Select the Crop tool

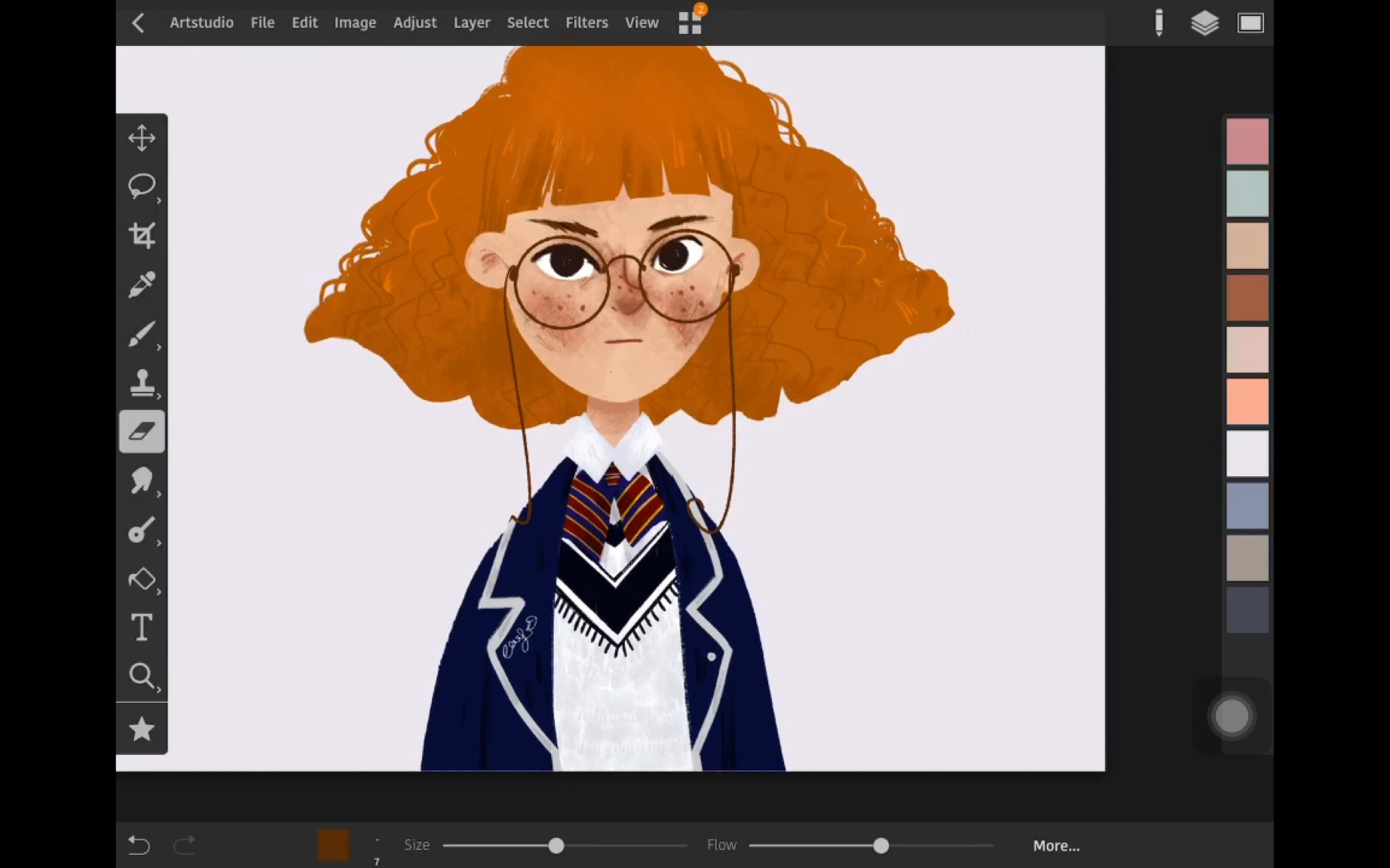(x=142, y=235)
